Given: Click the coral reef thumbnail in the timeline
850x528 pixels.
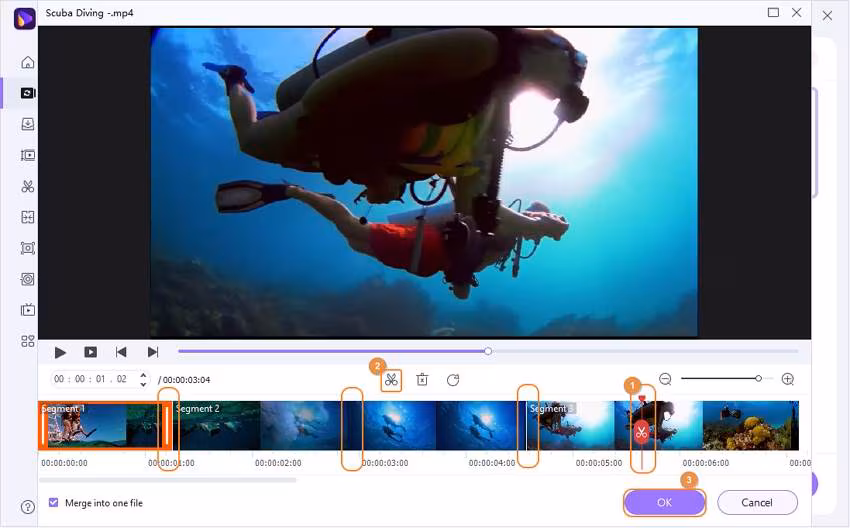Looking at the screenshot, I should tap(751, 426).
